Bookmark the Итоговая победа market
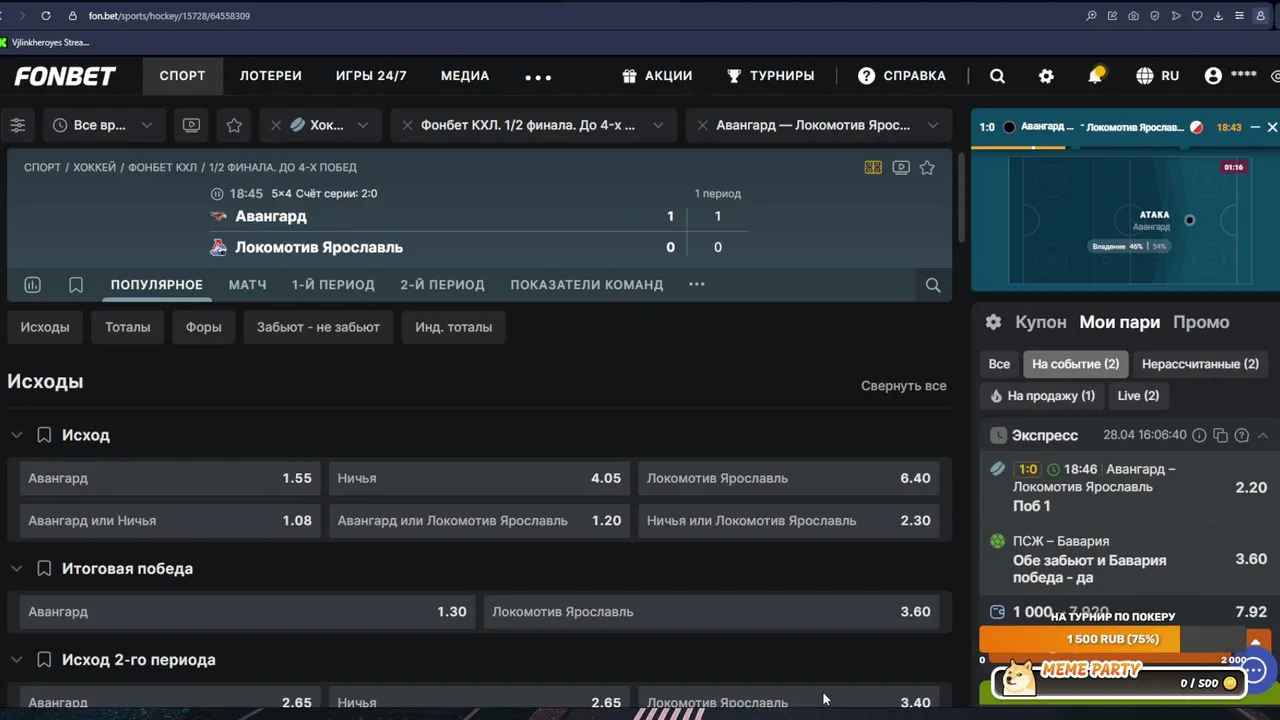Image resolution: width=1280 pixels, height=720 pixels. 44,569
